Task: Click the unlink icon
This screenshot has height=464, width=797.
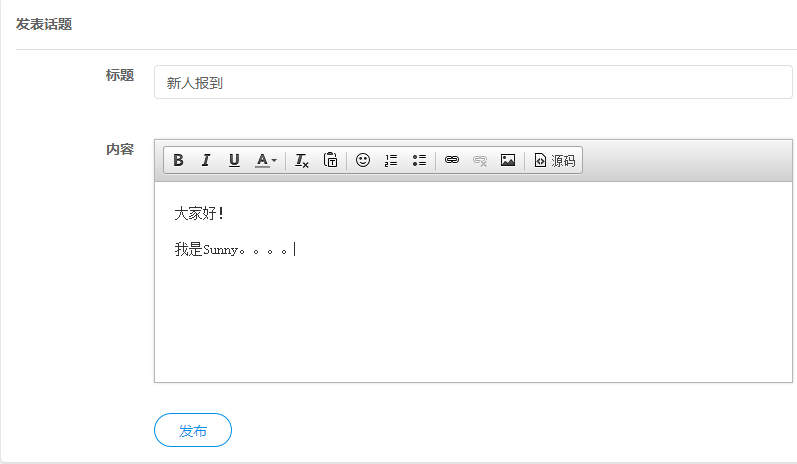Action: click(480, 160)
